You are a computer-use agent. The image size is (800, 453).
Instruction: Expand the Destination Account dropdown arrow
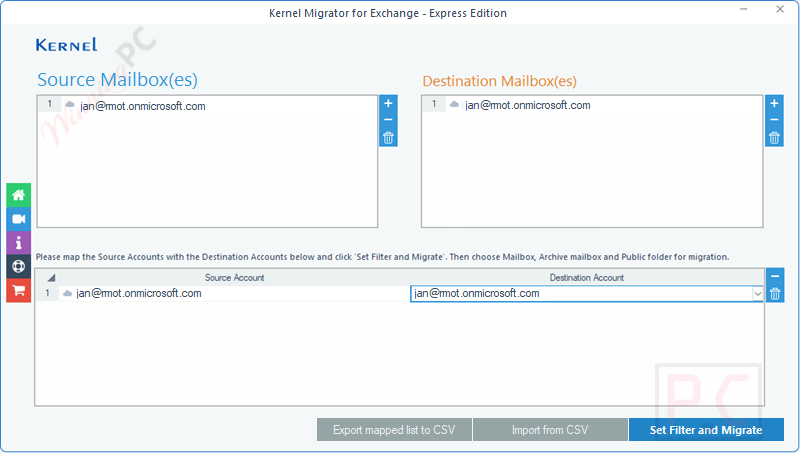click(758, 294)
